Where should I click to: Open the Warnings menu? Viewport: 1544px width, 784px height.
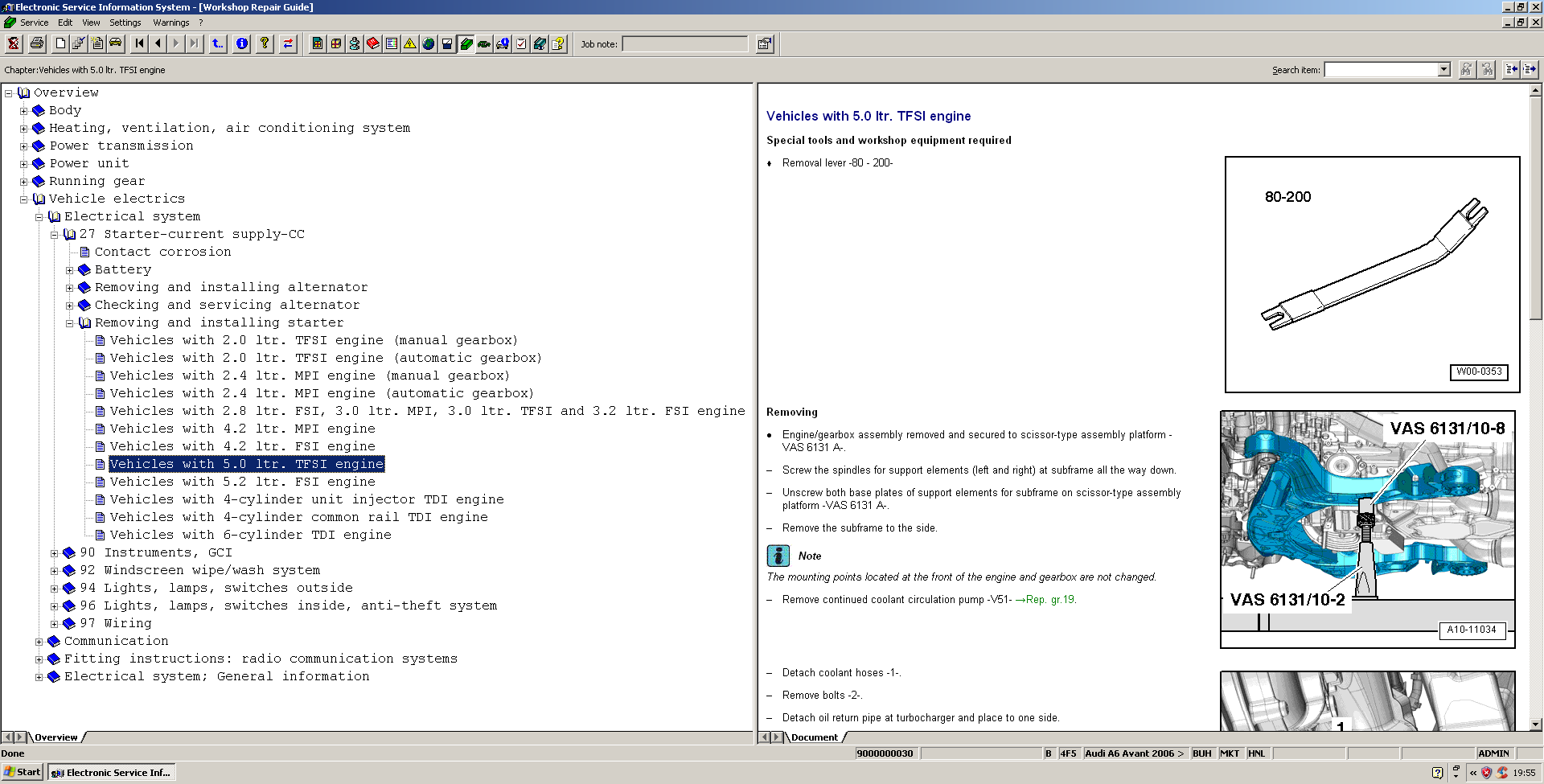click(x=171, y=23)
